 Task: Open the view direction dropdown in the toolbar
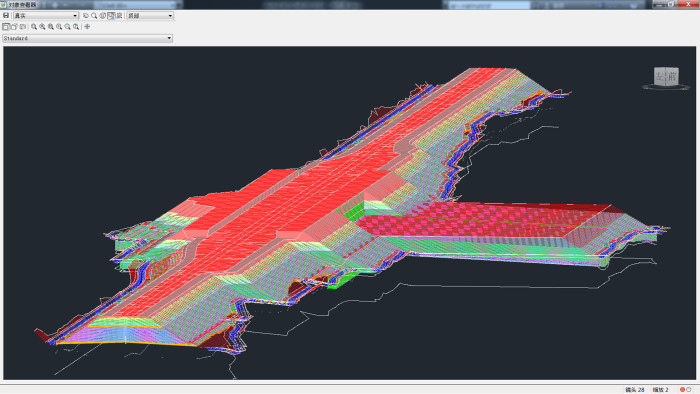tap(150, 16)
